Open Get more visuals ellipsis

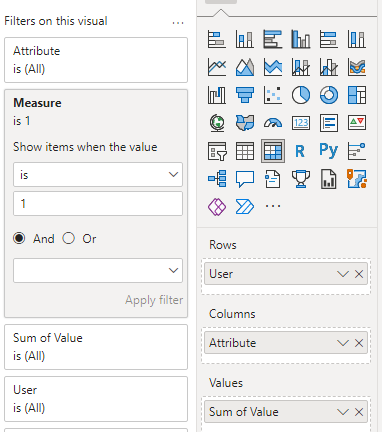coord(273,206)
